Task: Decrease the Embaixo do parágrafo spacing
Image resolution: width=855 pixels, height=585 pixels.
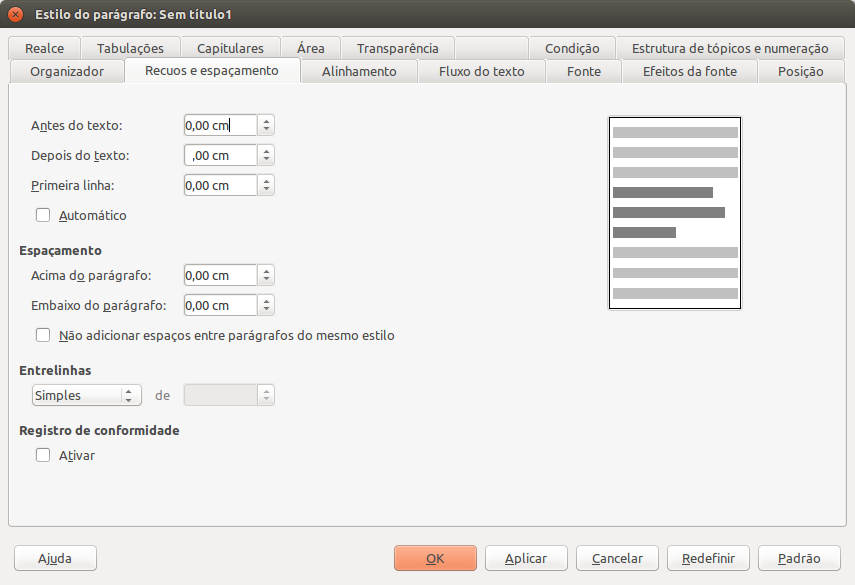Action: (x=266, y=310)
